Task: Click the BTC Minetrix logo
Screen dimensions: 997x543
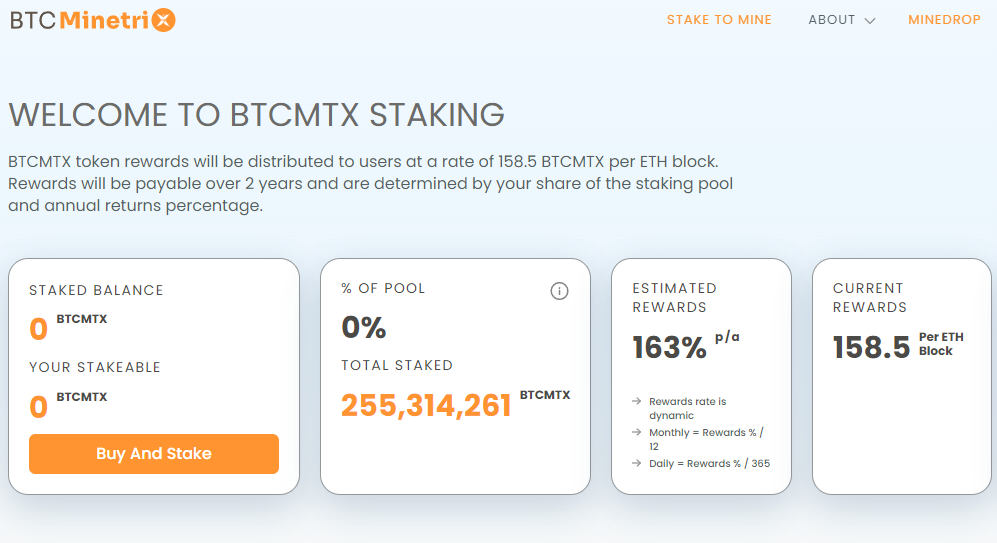Action: point(93,20)
